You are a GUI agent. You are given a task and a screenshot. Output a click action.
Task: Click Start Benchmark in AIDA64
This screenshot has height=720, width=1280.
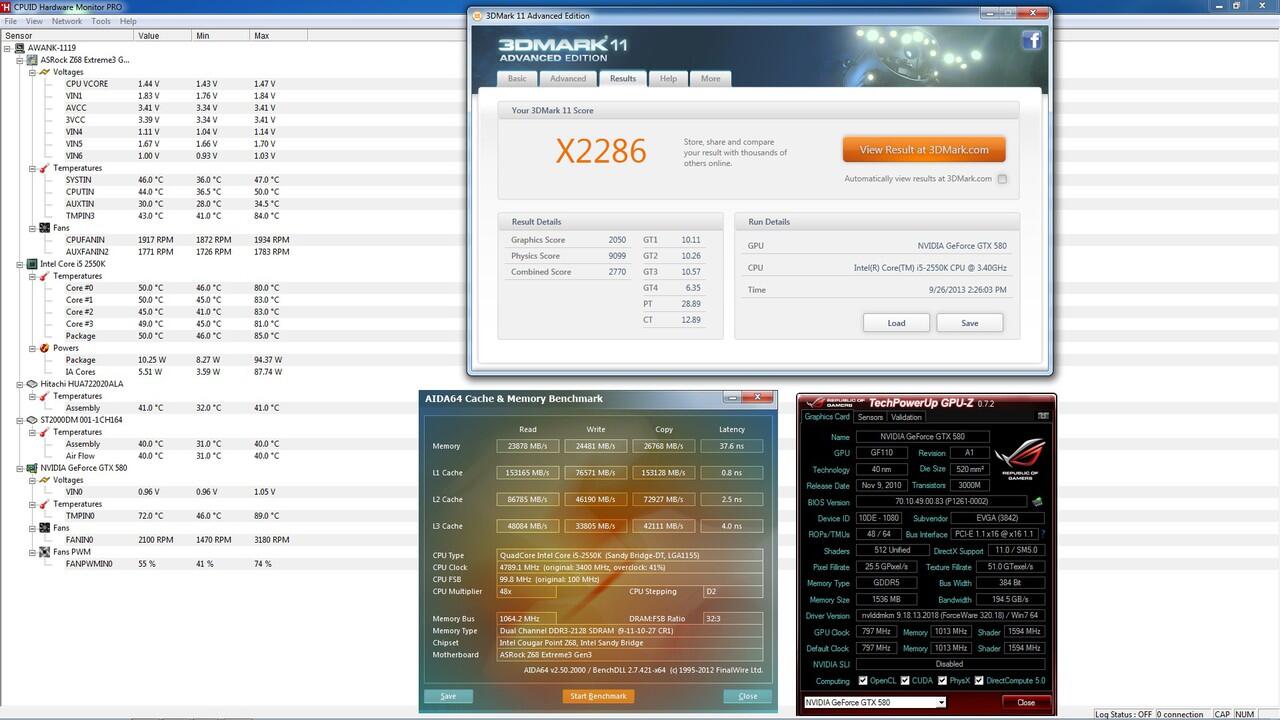598,696
